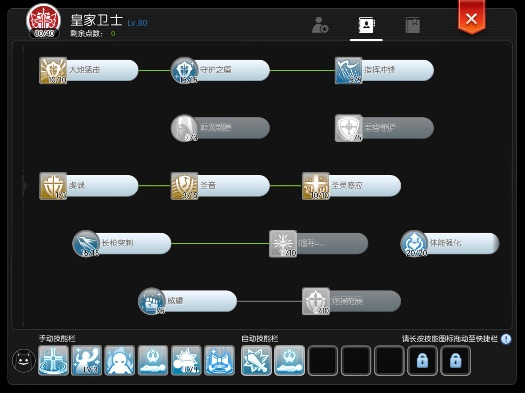Click the 皇家卫士 class title

96,20
